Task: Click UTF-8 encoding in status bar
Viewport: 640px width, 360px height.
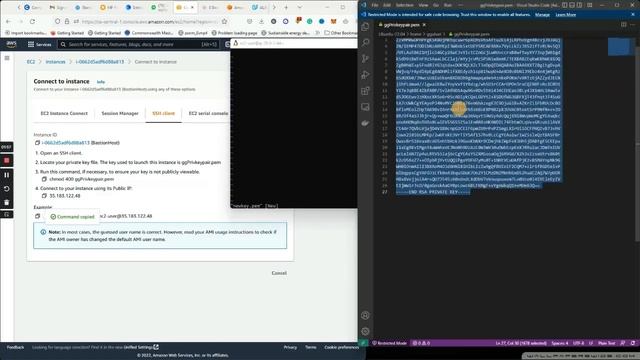Action: tap(578, 343)
